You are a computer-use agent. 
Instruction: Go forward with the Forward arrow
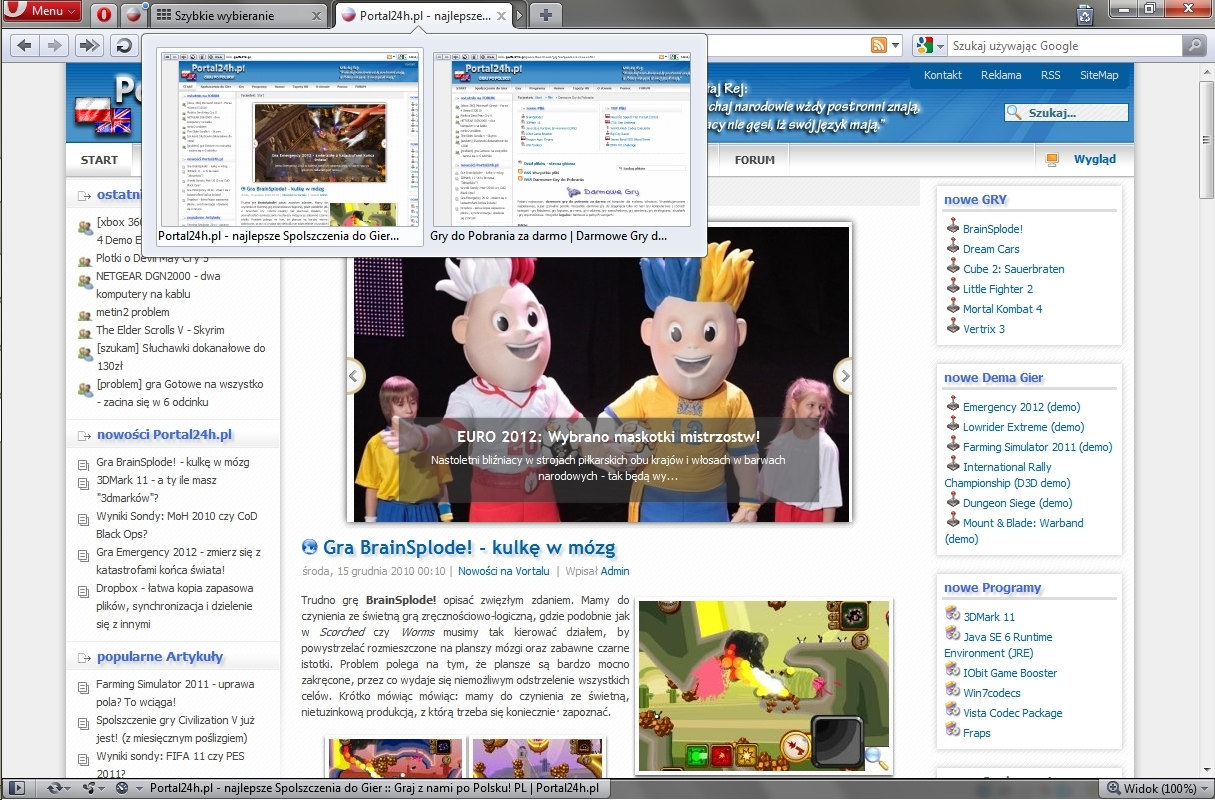[x=55, y=45]
